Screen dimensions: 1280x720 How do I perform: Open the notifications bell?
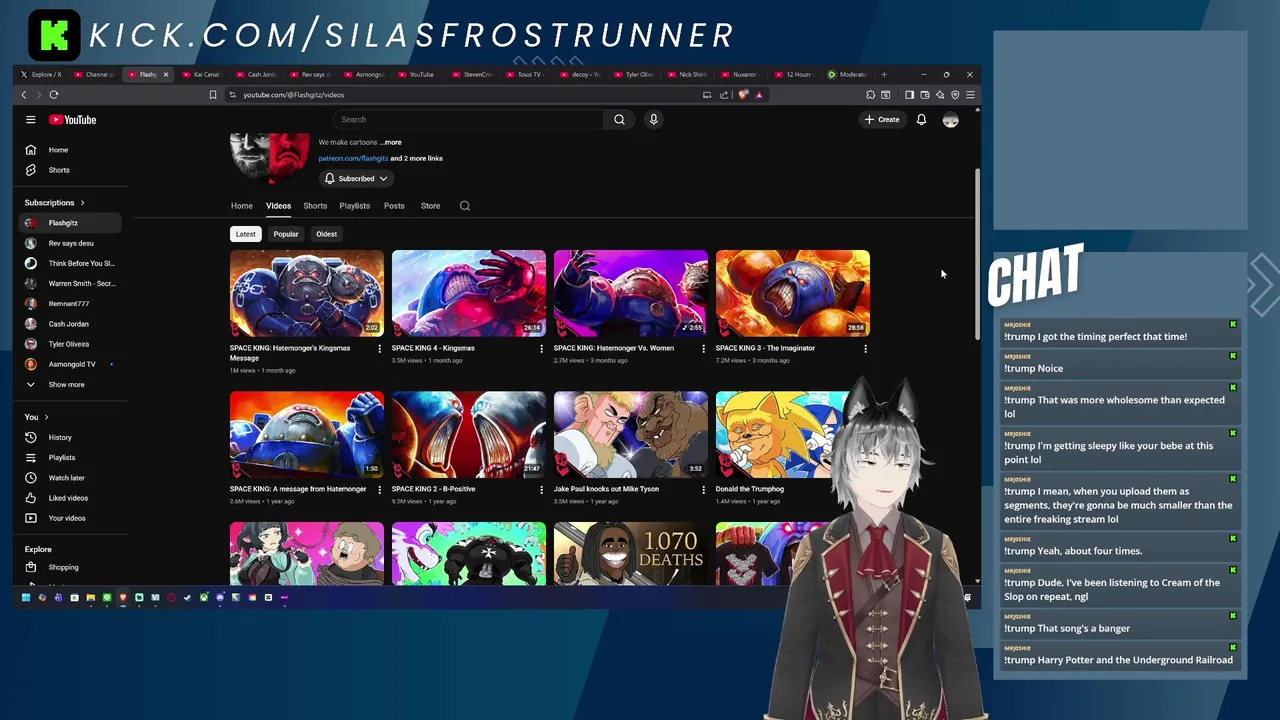921,120
